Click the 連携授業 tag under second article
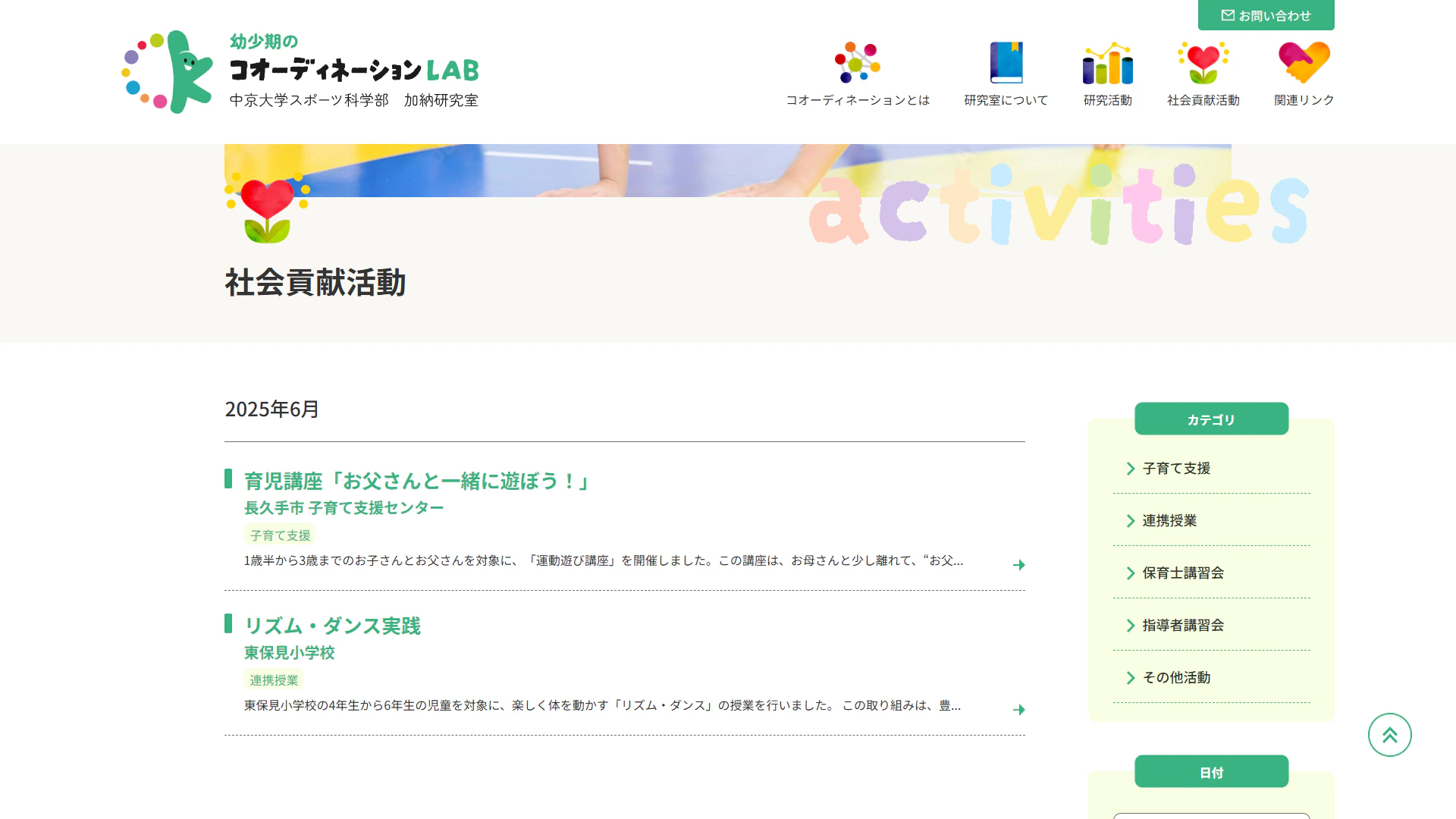 pyautogui.click(x=274, y=680)
